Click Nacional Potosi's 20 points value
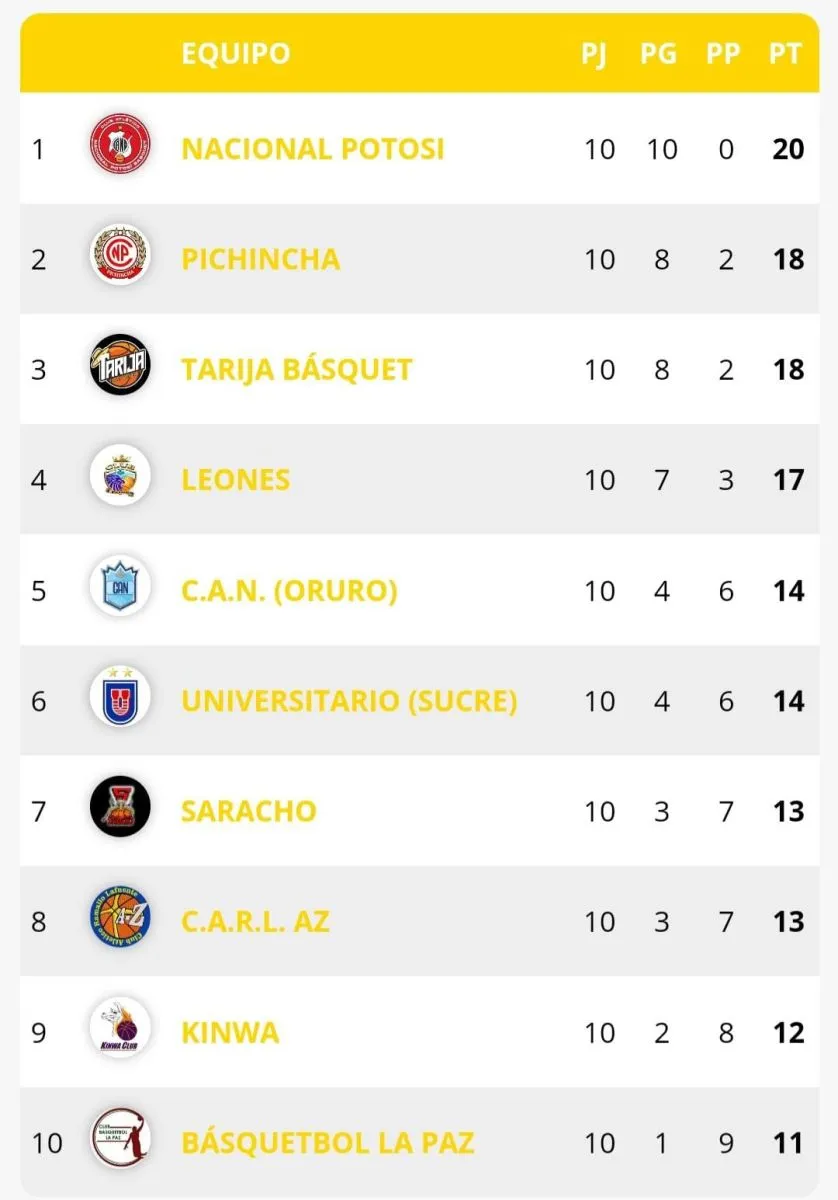This screenshot has height=1200, width=838. (788, 149)
